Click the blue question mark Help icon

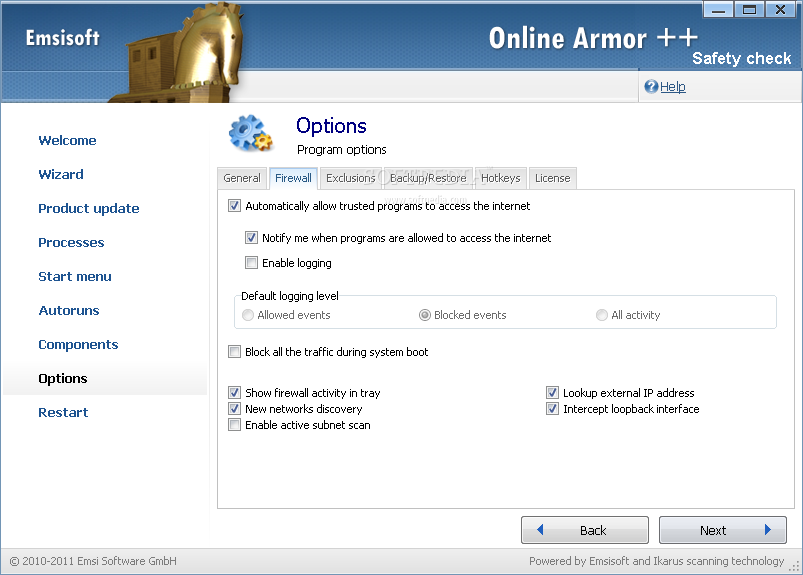(x=651, y=87)
